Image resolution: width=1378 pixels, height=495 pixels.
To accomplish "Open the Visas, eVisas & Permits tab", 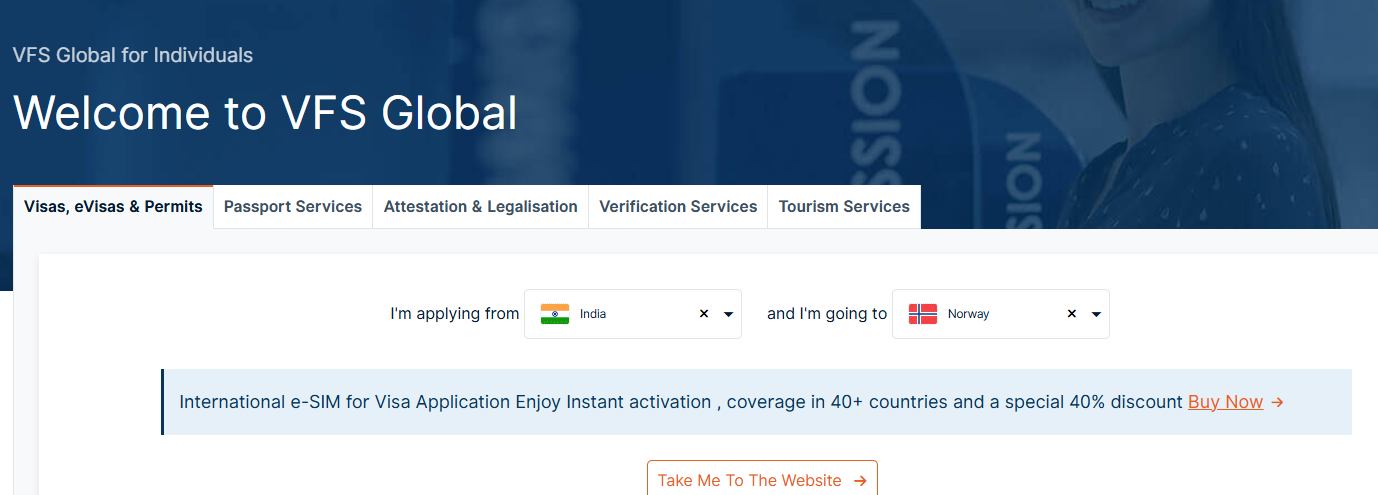I will tap(113, 207).
